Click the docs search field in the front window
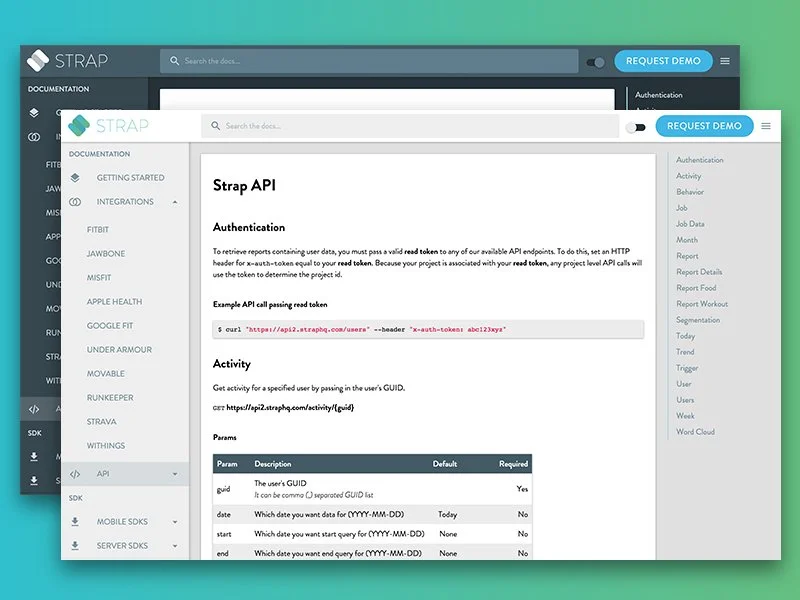Screen dimensions: 800x600 click(410, 126)
